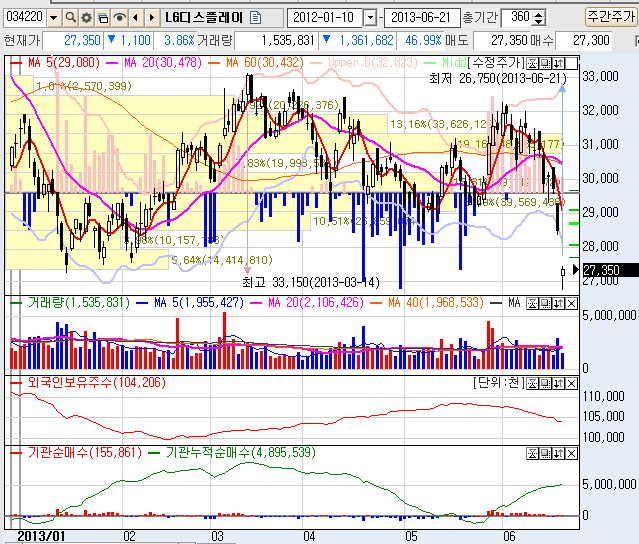
Task: Maximize the price chart panel
Action: [x=546, y=63]
